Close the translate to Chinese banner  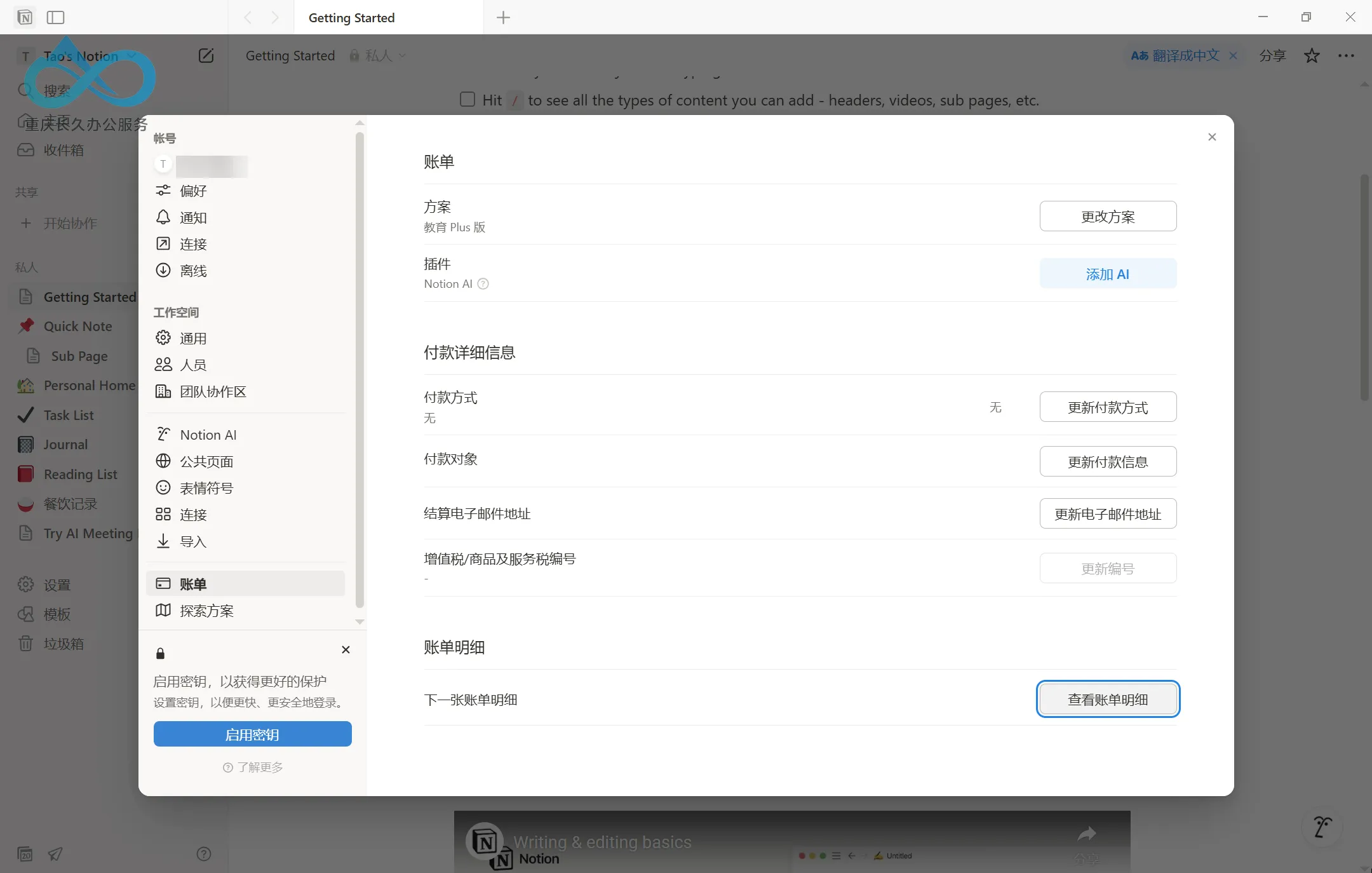1233,56
